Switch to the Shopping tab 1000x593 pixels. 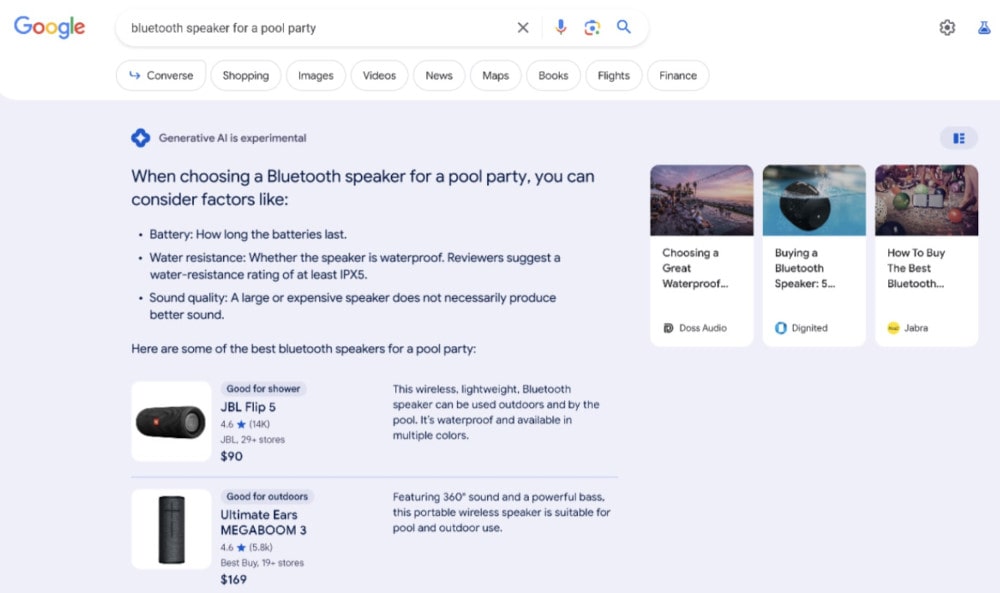[245, 75]
